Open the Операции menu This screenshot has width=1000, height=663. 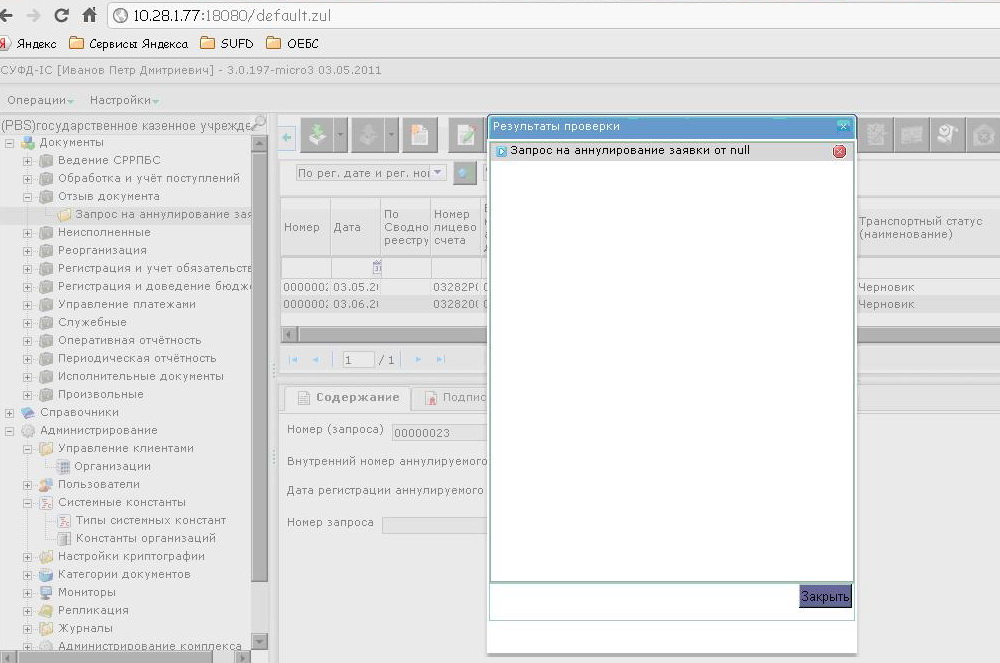(40, 100)
